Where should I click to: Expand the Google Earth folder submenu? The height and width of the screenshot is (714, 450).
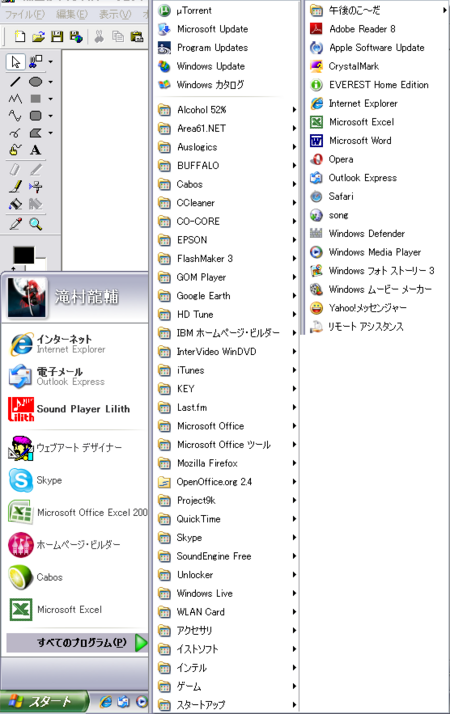click(226, 296)
